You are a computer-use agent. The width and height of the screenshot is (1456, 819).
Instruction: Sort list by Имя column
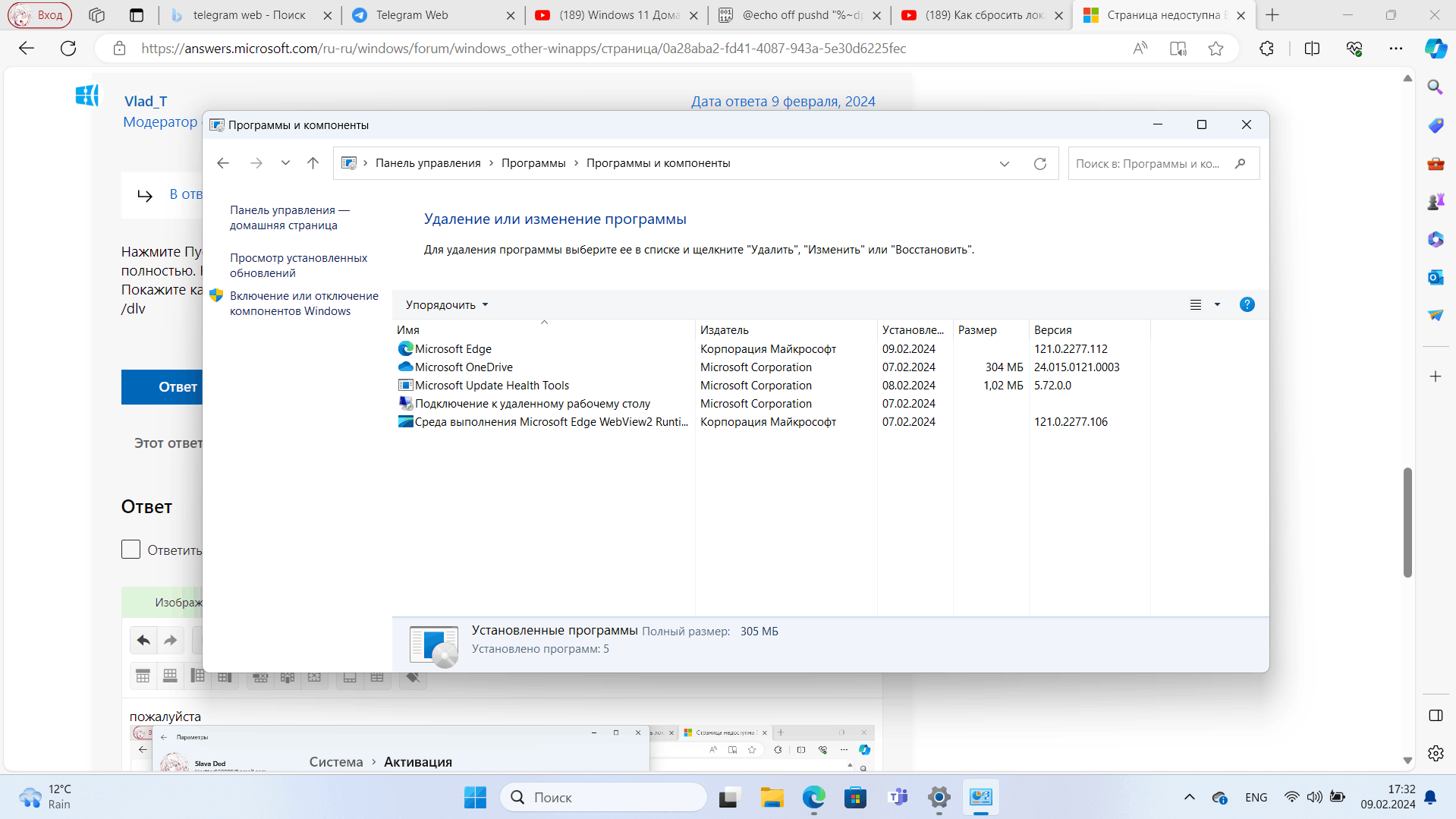pyautogui.click(x=544, y=330)
